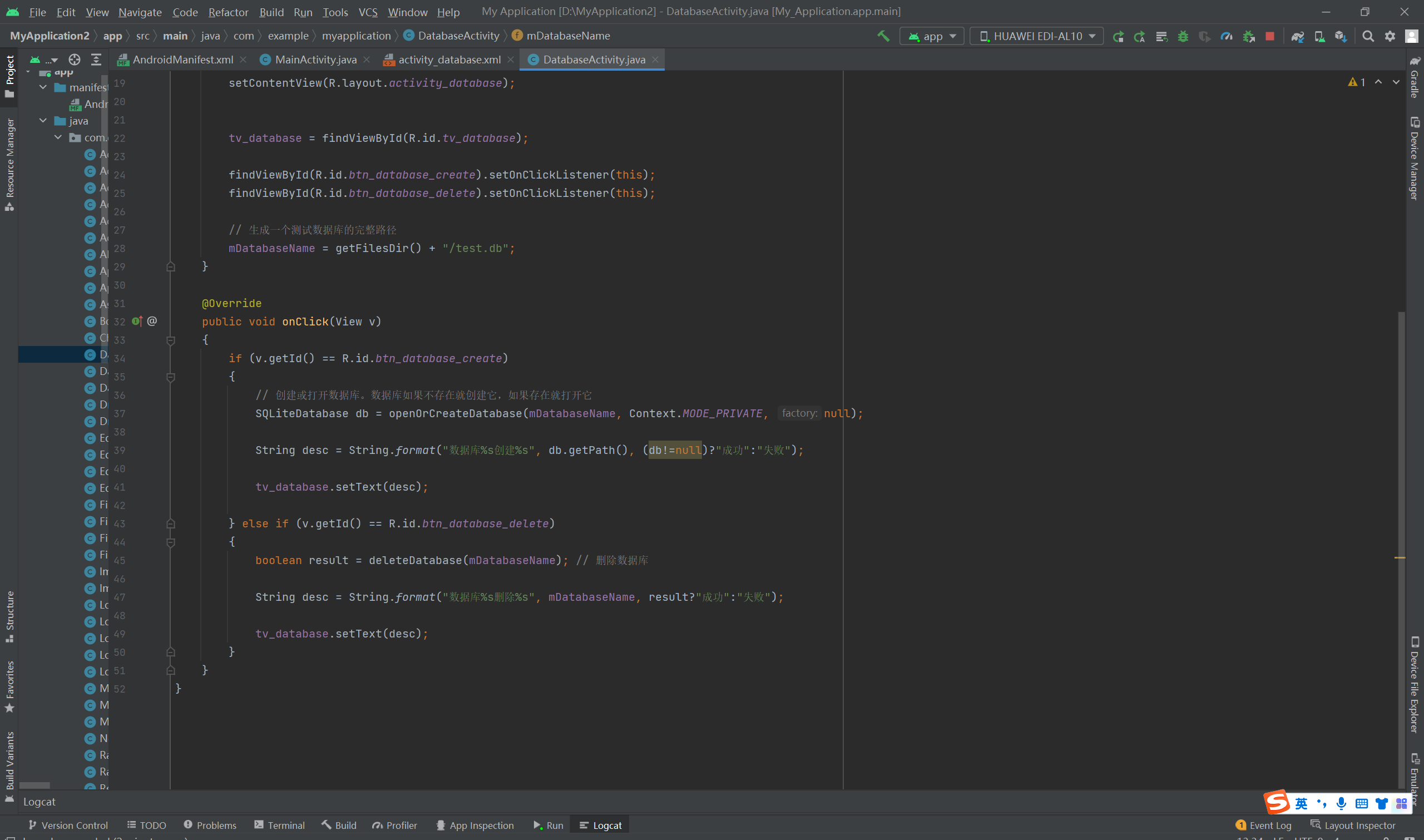Open the Refactor menu
1424x840 pixels.
pyautogui.click(x=228, y=12)
